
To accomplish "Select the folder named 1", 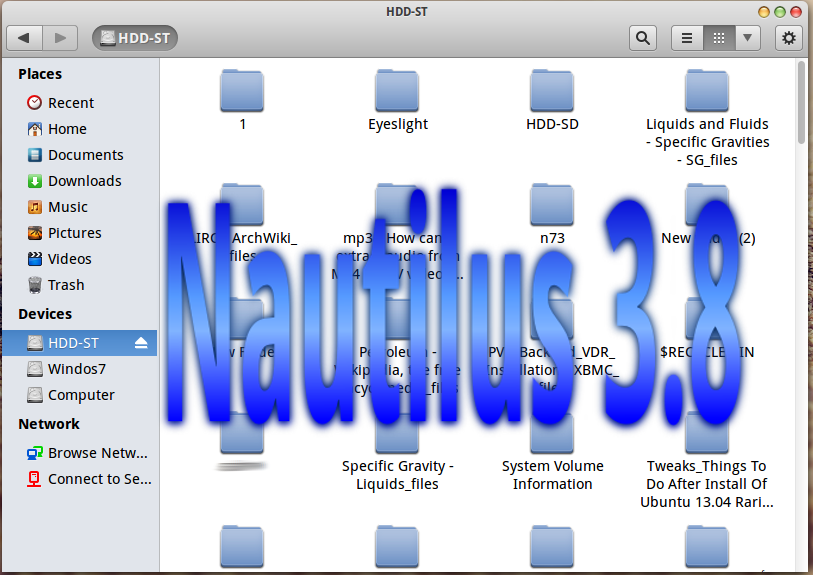I will [242, 100].
